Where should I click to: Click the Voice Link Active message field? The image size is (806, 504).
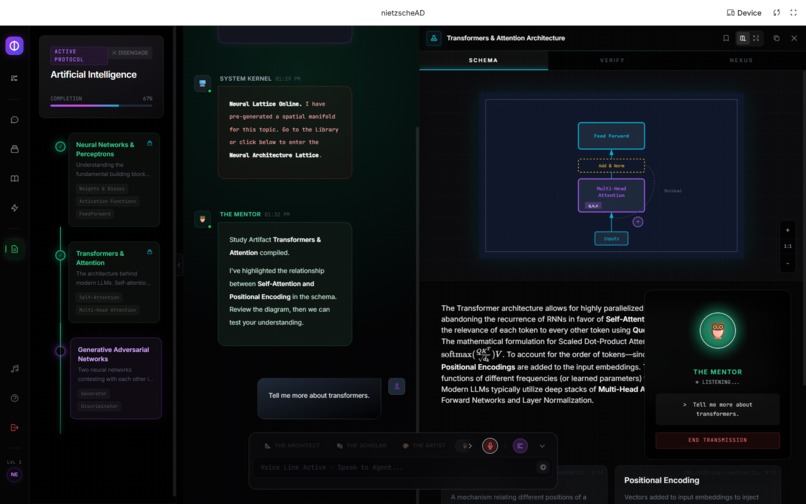(x=396, y=467)
